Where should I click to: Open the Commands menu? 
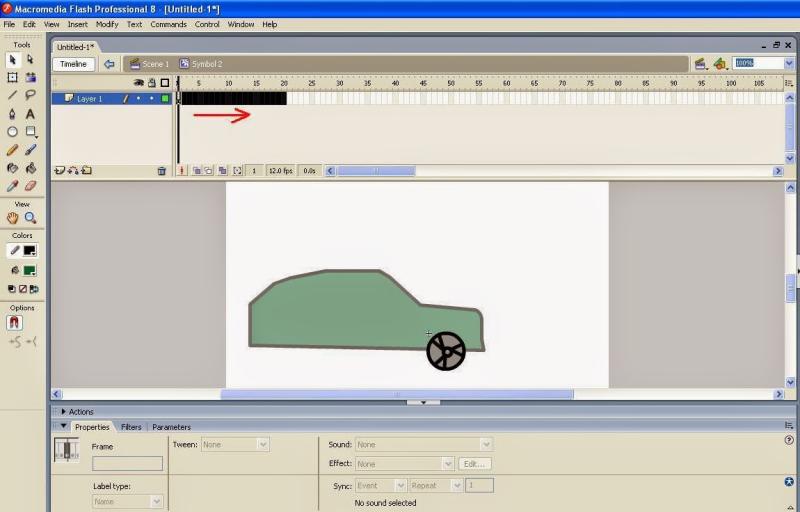(168, 24)
